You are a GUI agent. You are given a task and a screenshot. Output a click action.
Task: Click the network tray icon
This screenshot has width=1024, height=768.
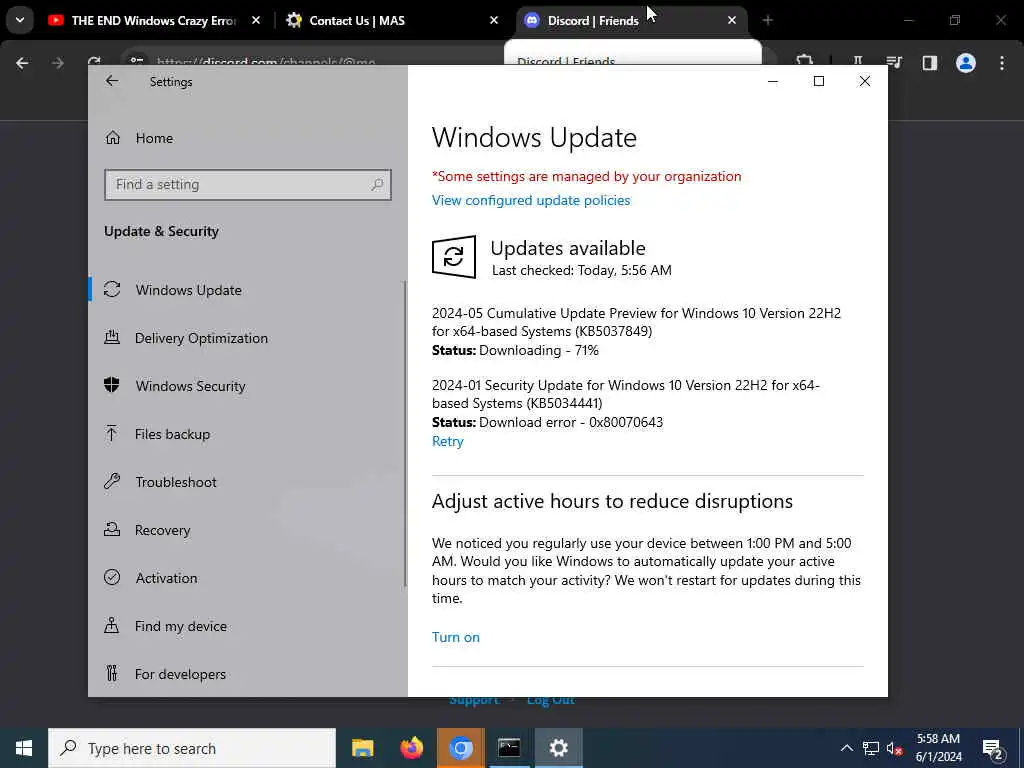tap(871, 748)
